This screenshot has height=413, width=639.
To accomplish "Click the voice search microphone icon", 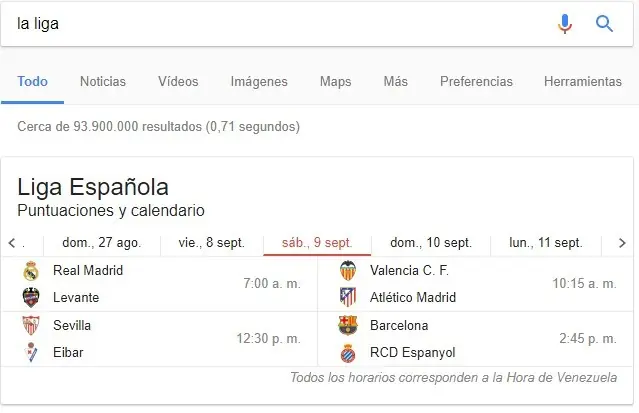I will (565, 24).
